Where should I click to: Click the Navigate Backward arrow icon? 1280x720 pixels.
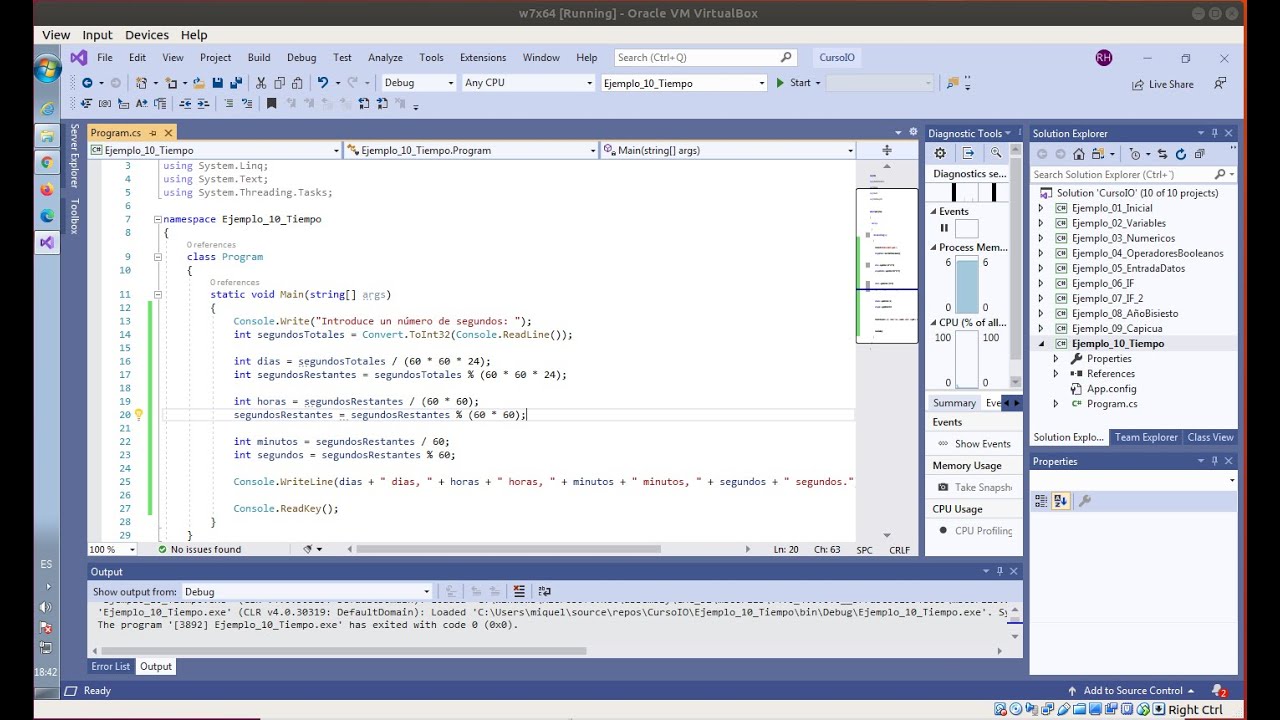(87, 83)
